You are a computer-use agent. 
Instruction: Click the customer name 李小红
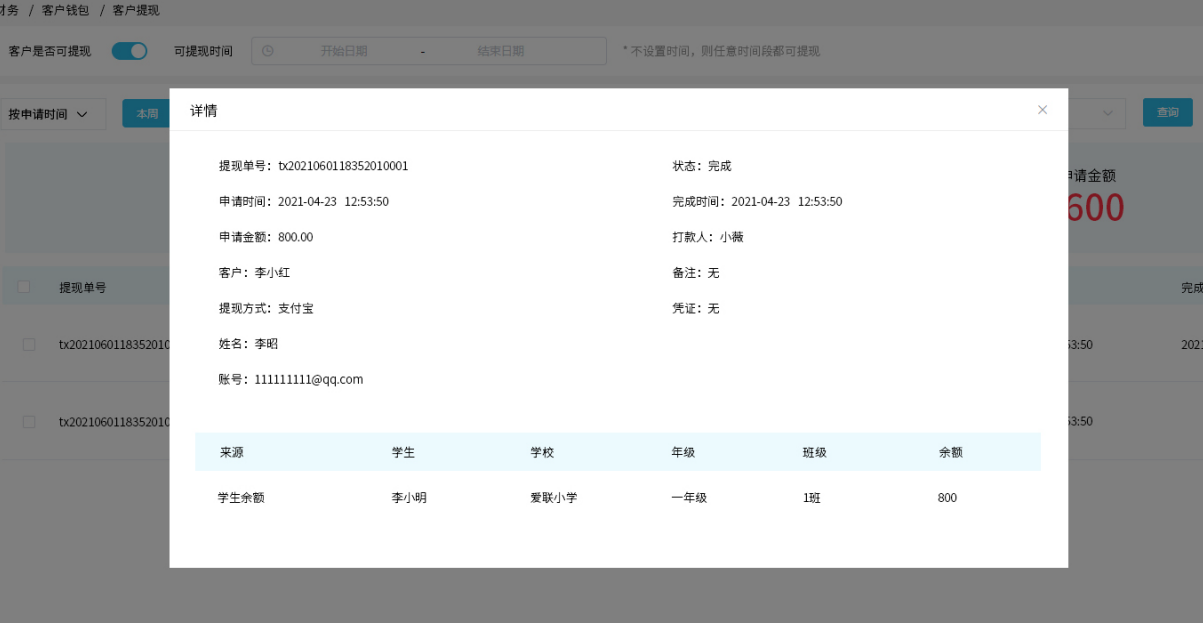(272, 273)
